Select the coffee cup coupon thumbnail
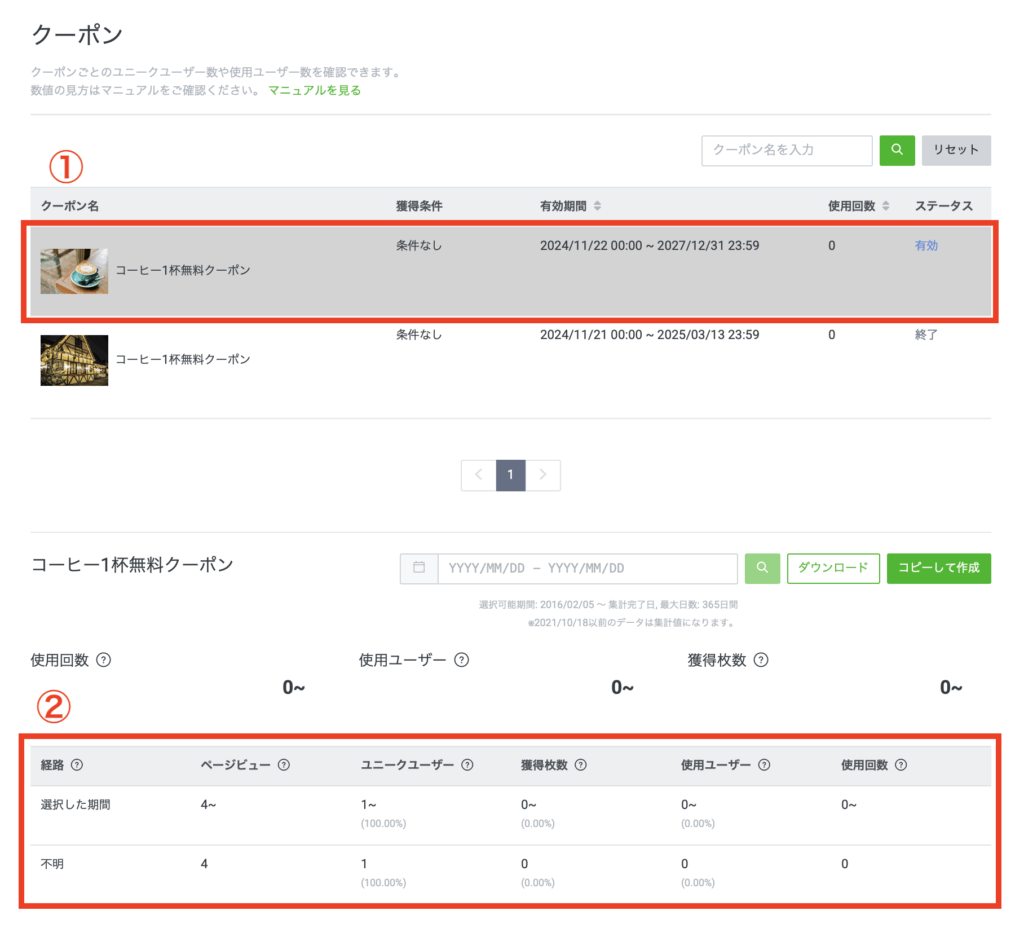This screenshot has width=1024, height=950. (x=74, y=271)
